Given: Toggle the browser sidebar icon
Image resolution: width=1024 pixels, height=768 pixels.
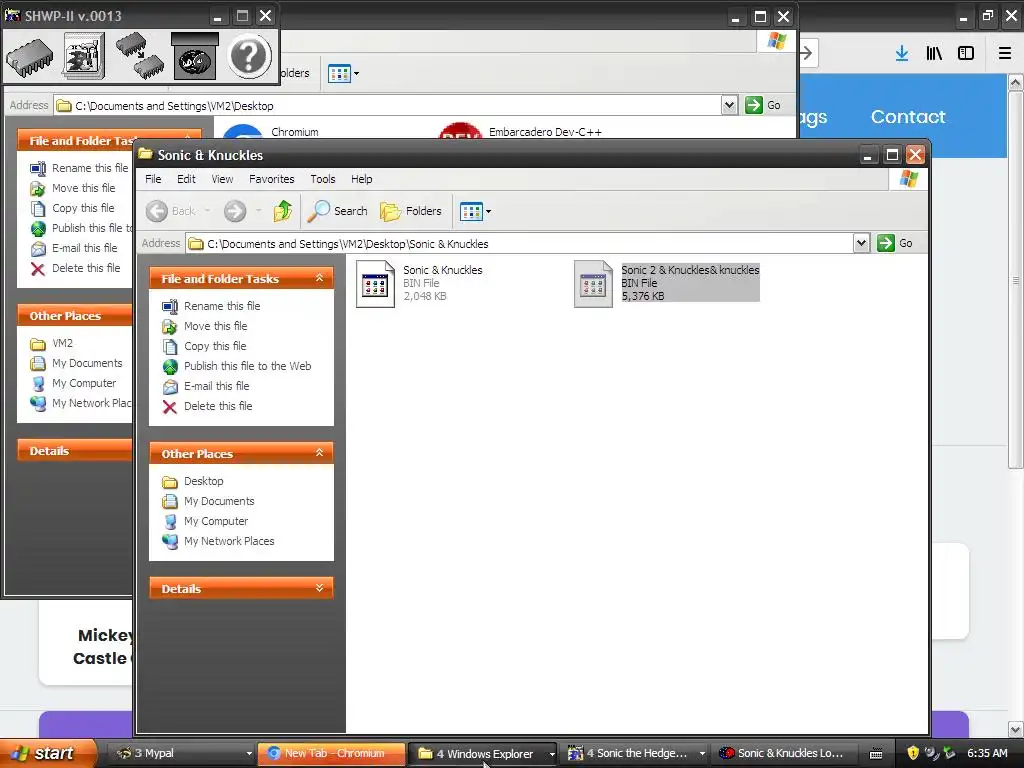Looking at the screenshot, I should point(966,54).
